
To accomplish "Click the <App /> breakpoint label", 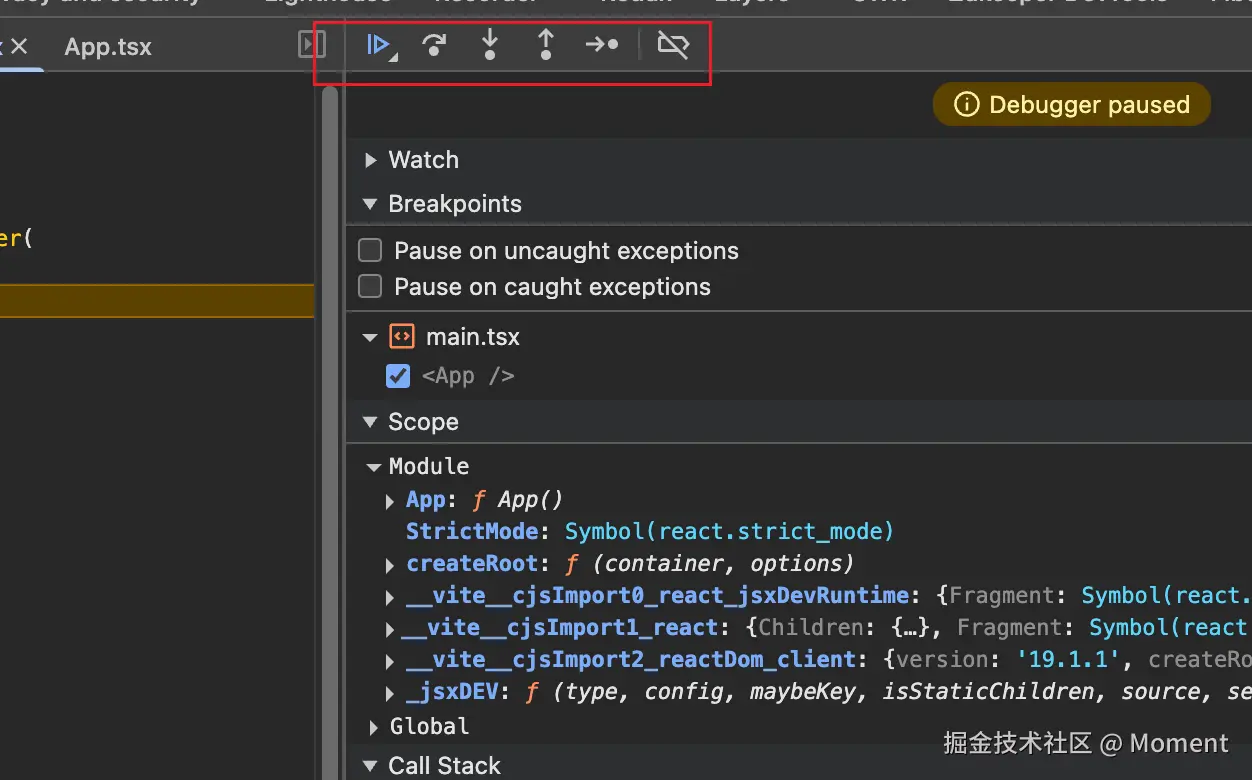I will click(468, 376).
